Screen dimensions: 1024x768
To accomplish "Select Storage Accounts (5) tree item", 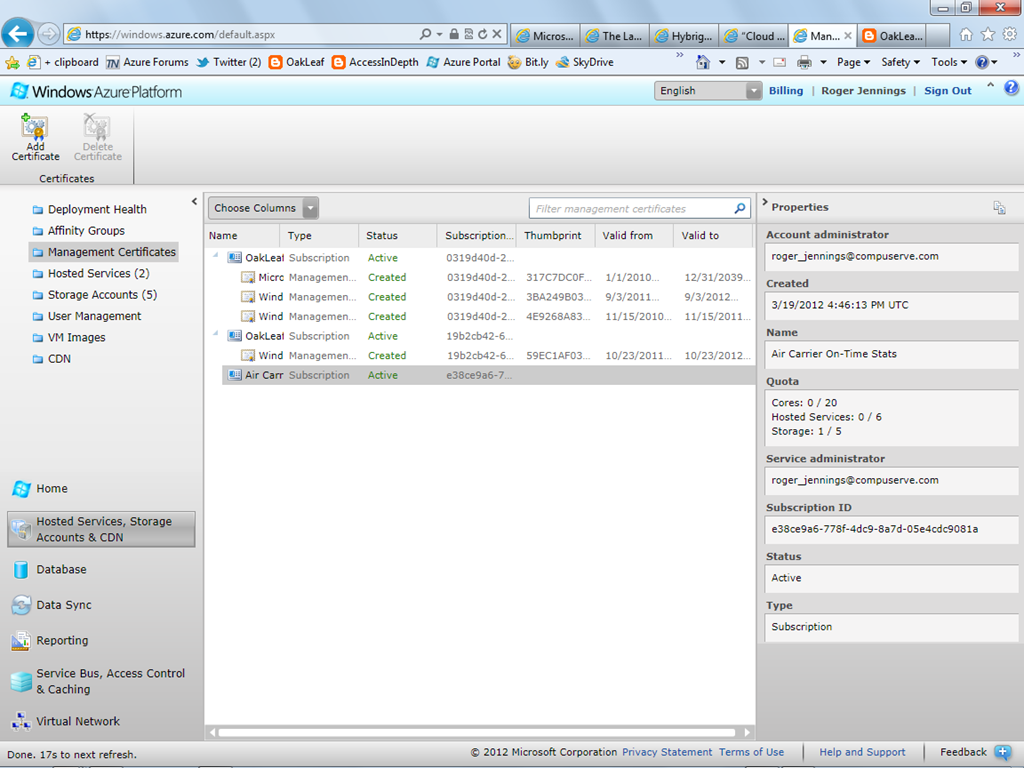I will (x=102, y=295).
